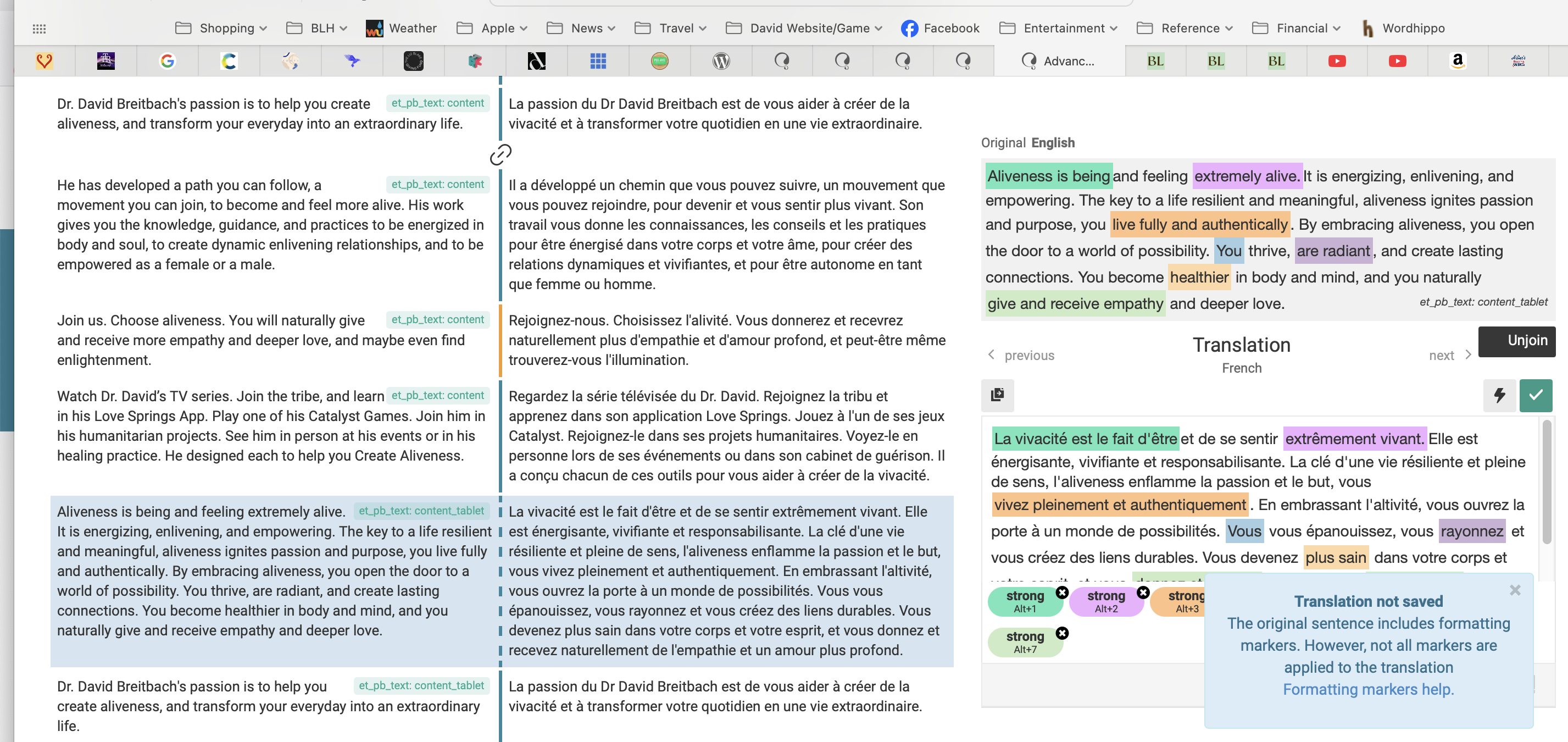The image size is (1568, 742).
Task: Open the Facebook bookmark icon
Action: click(x=909, y=29)
